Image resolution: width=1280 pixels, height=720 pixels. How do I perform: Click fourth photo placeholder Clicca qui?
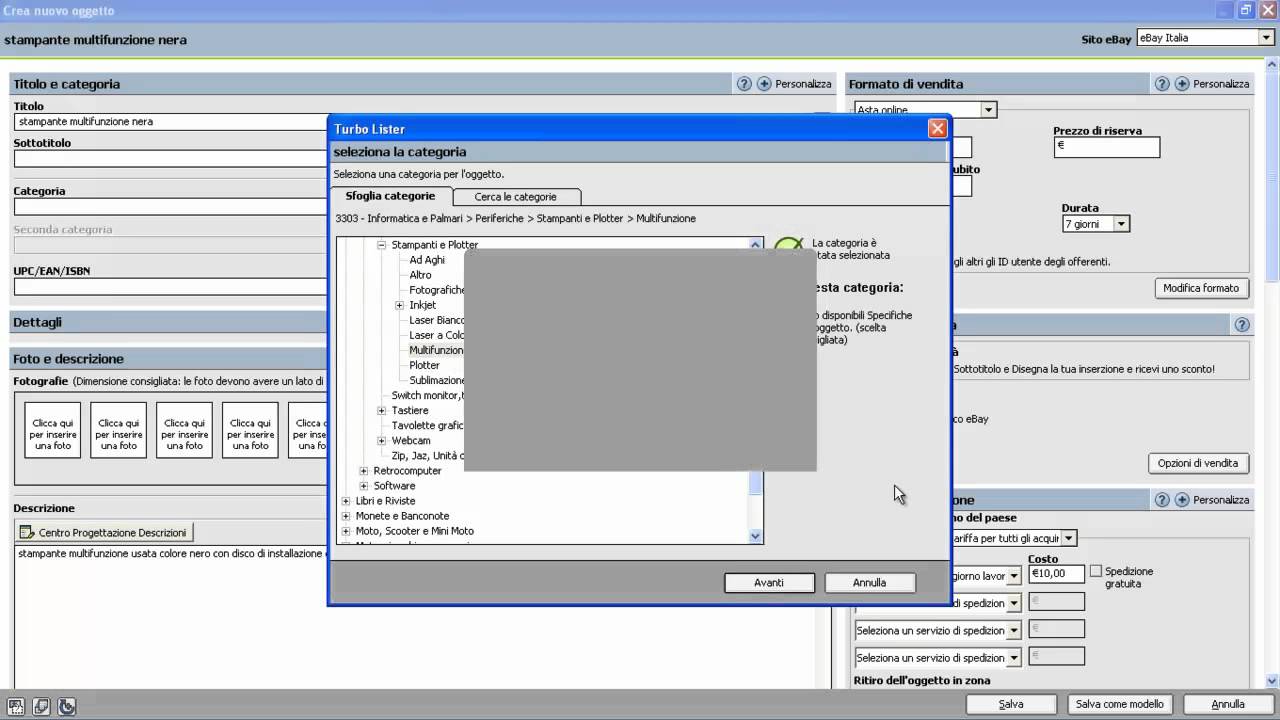pos(250,431)
